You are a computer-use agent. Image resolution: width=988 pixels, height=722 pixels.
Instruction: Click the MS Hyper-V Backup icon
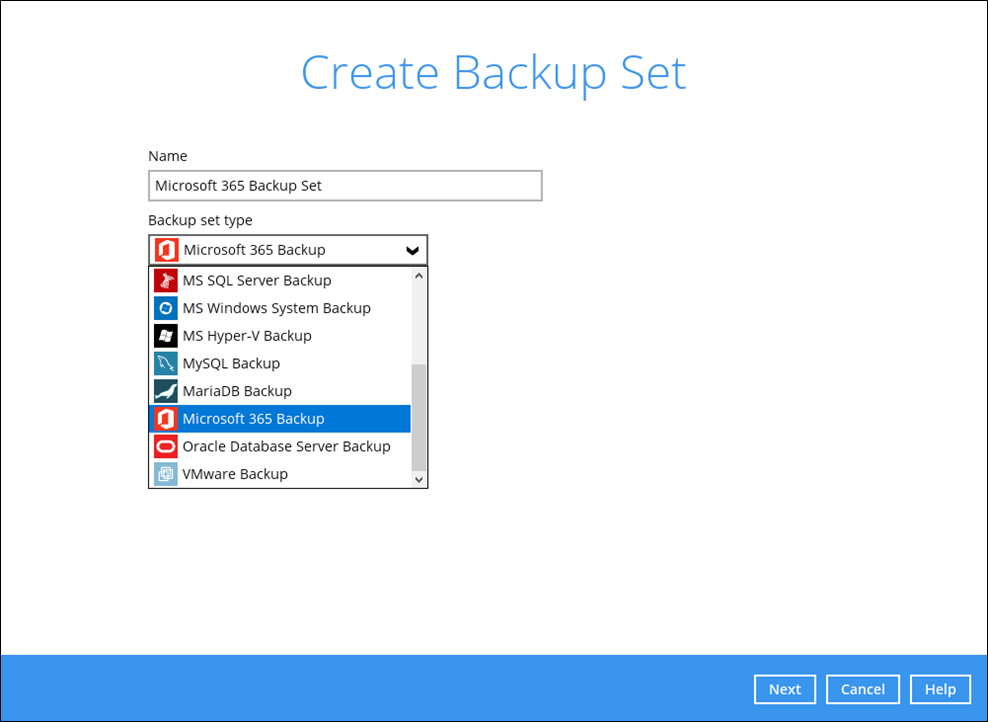tap(166, 336)
